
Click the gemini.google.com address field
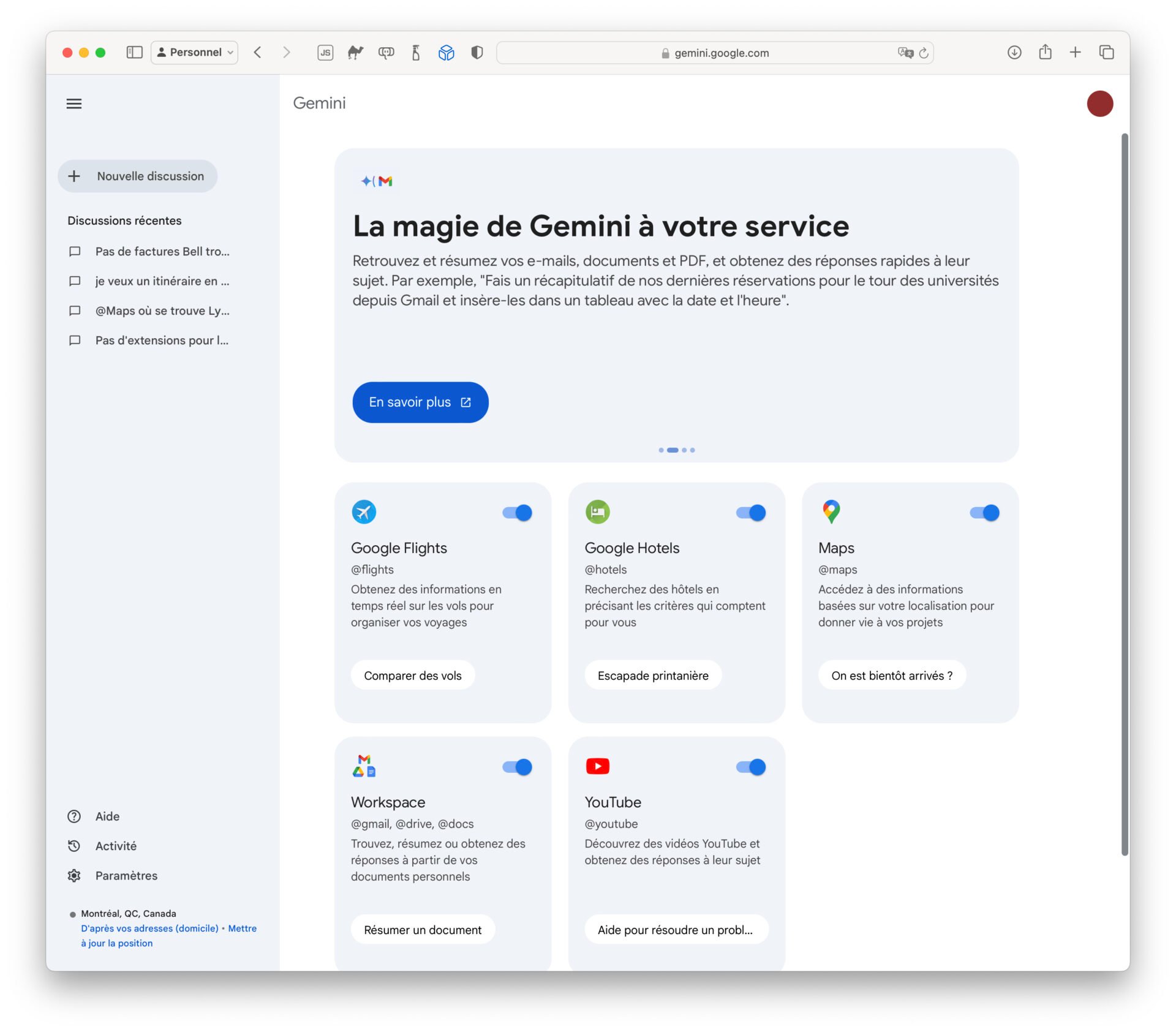[715, 53]
